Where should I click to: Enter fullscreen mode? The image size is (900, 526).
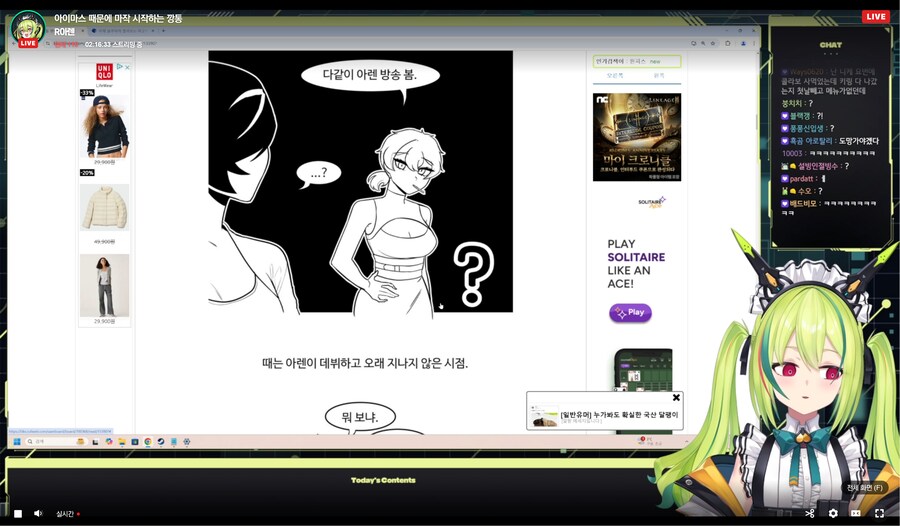coord(879,513)
